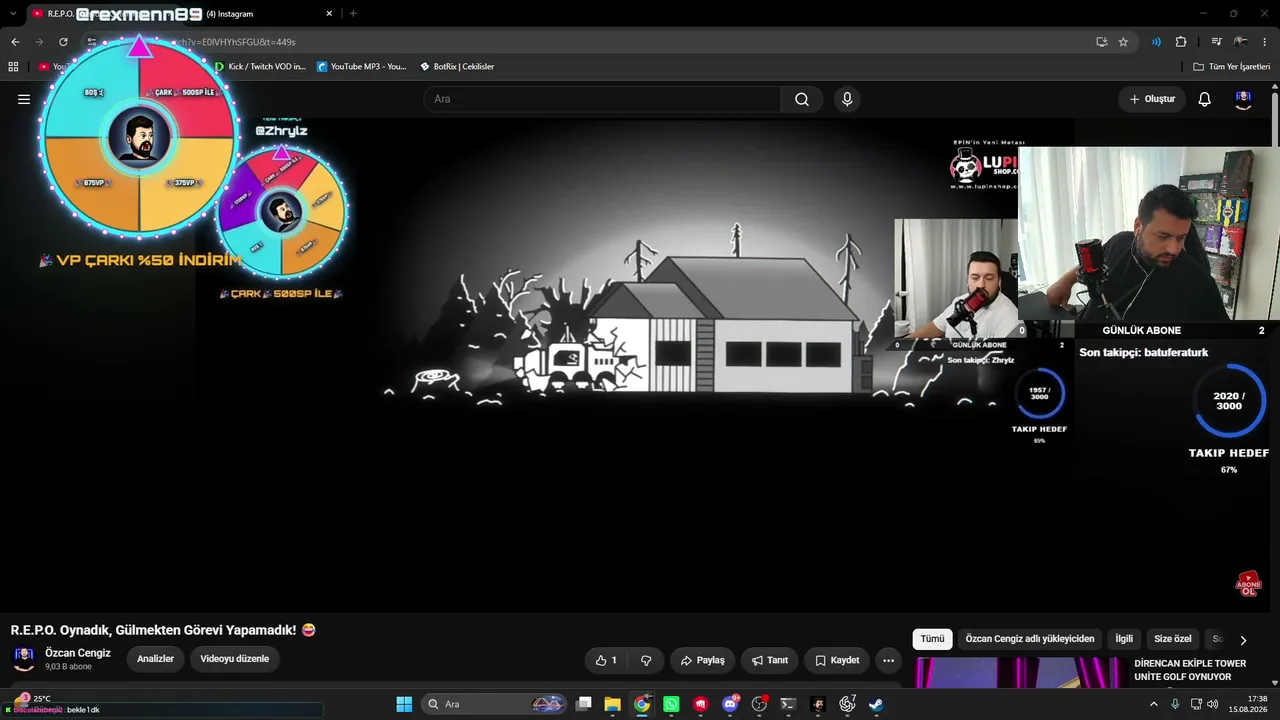Open Windows Start menu

pyautogui.click(x=404, y=704)
